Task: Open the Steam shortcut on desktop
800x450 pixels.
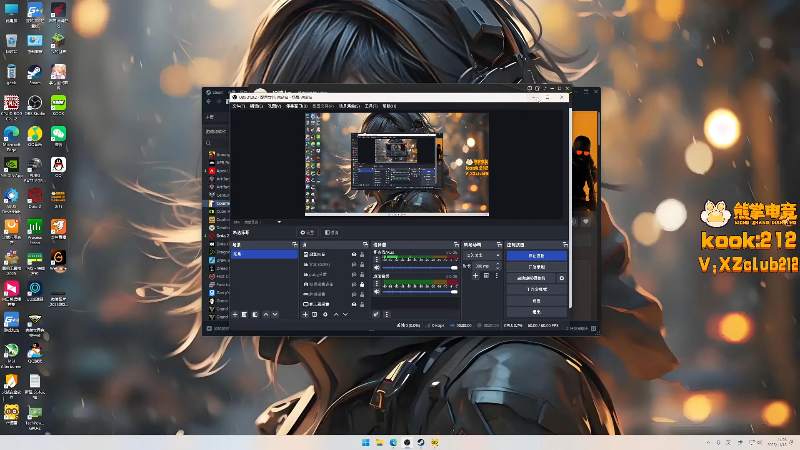Action: point(35,74)
